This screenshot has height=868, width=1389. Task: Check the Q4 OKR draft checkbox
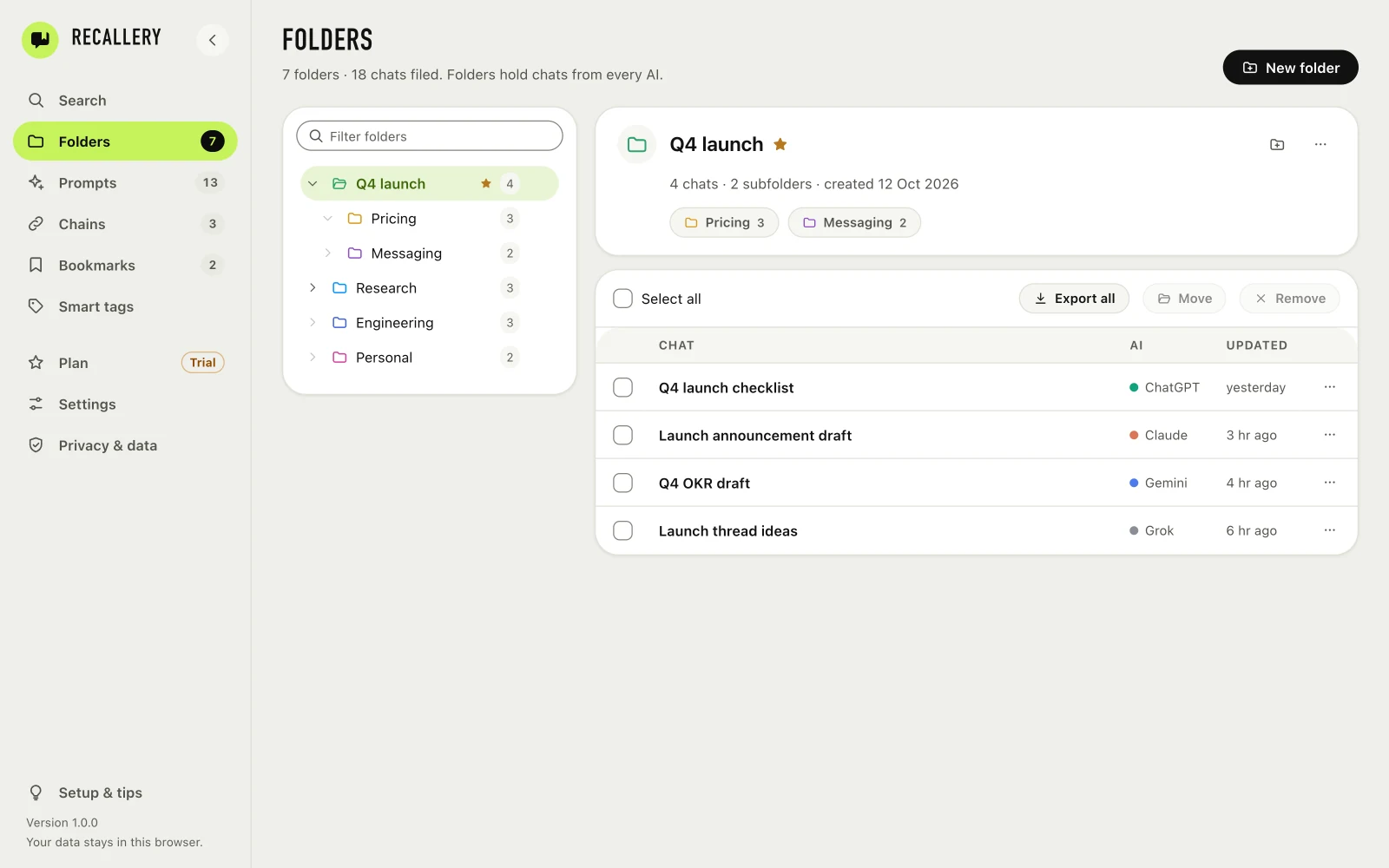[x=622, y=483]
